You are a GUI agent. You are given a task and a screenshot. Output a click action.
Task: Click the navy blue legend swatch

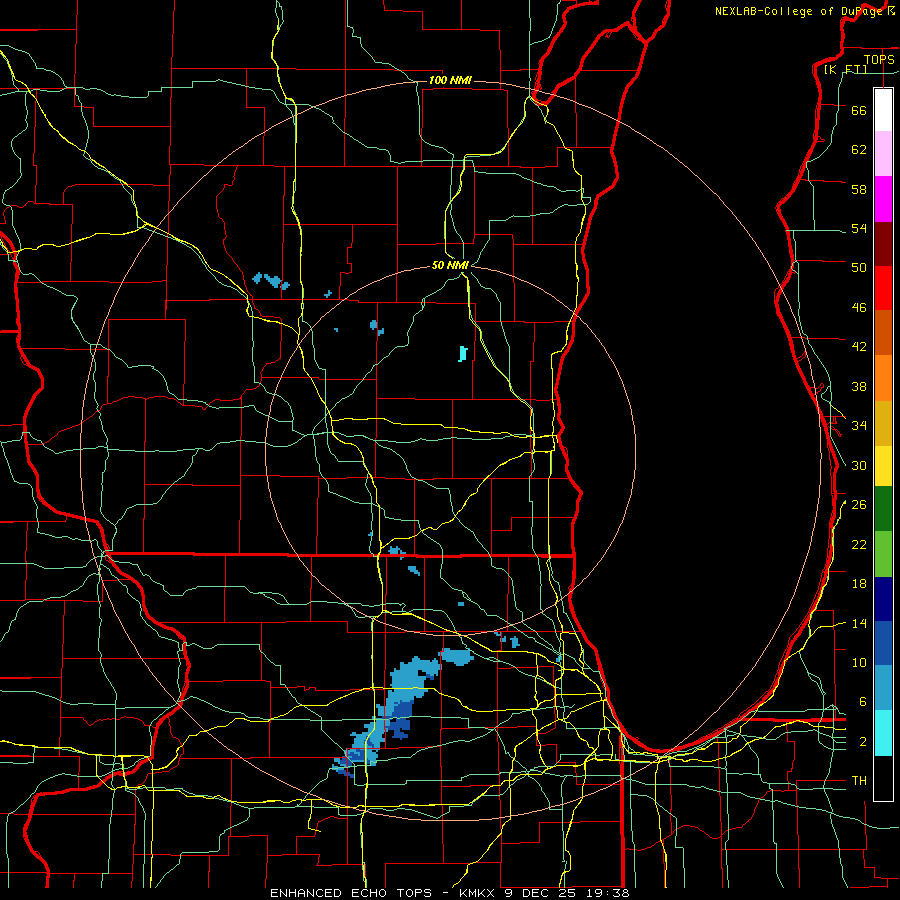[883, 599]
